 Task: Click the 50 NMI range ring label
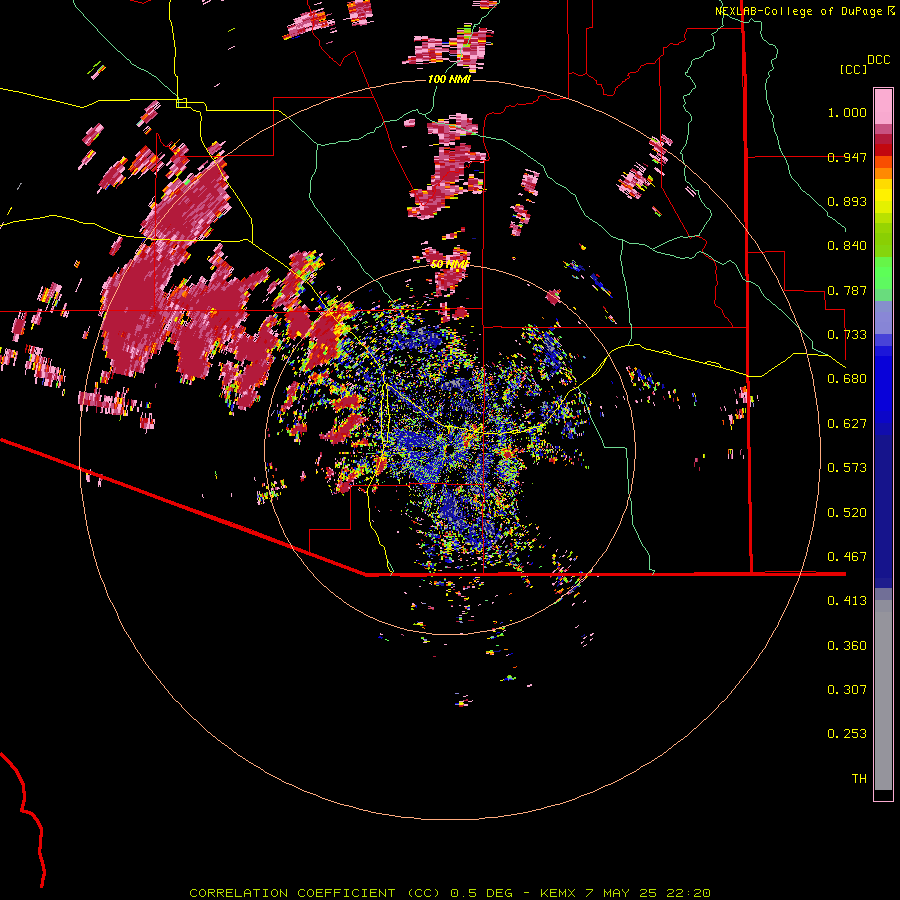pos(449,264)
